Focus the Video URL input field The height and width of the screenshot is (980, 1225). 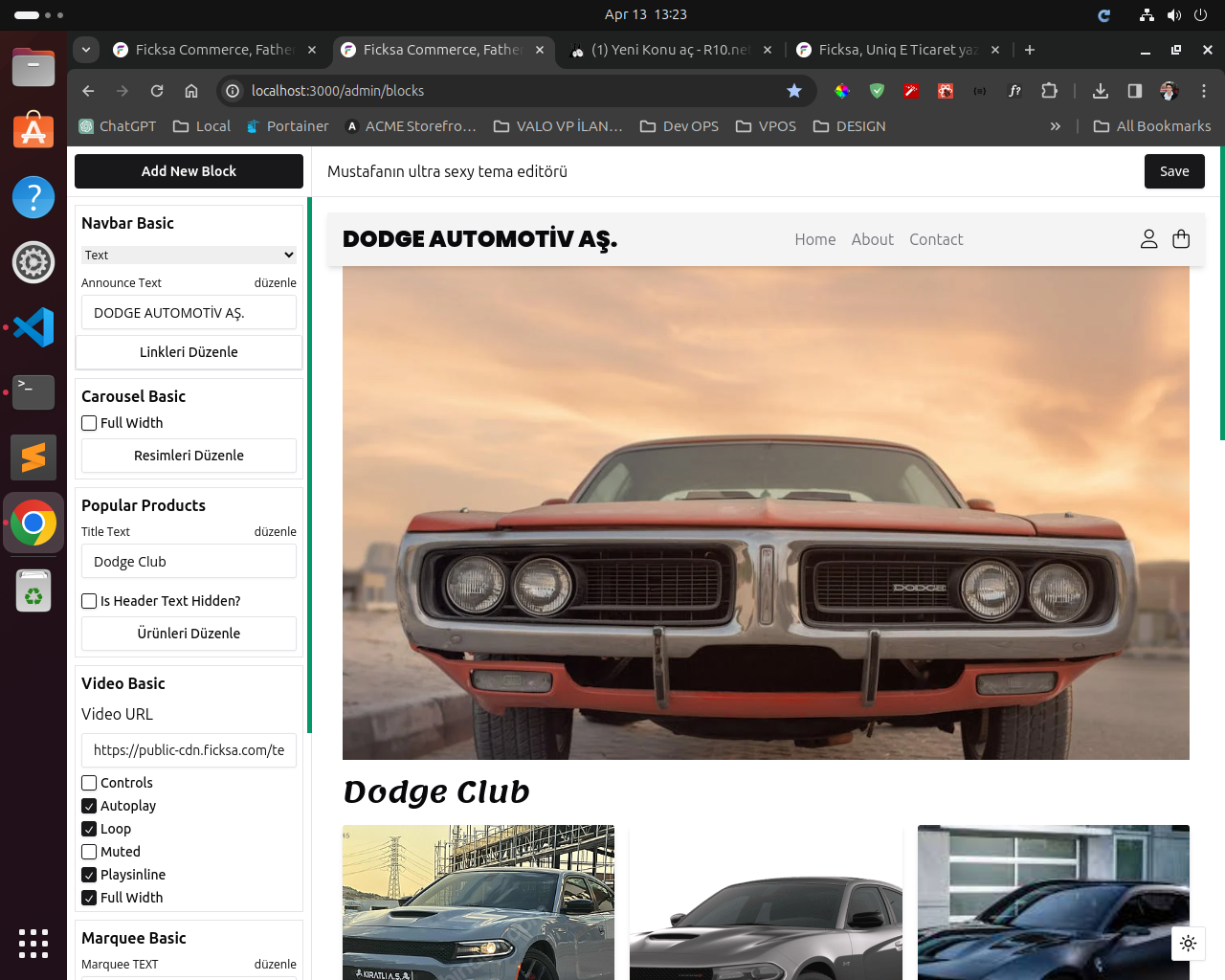coord(189,750)
